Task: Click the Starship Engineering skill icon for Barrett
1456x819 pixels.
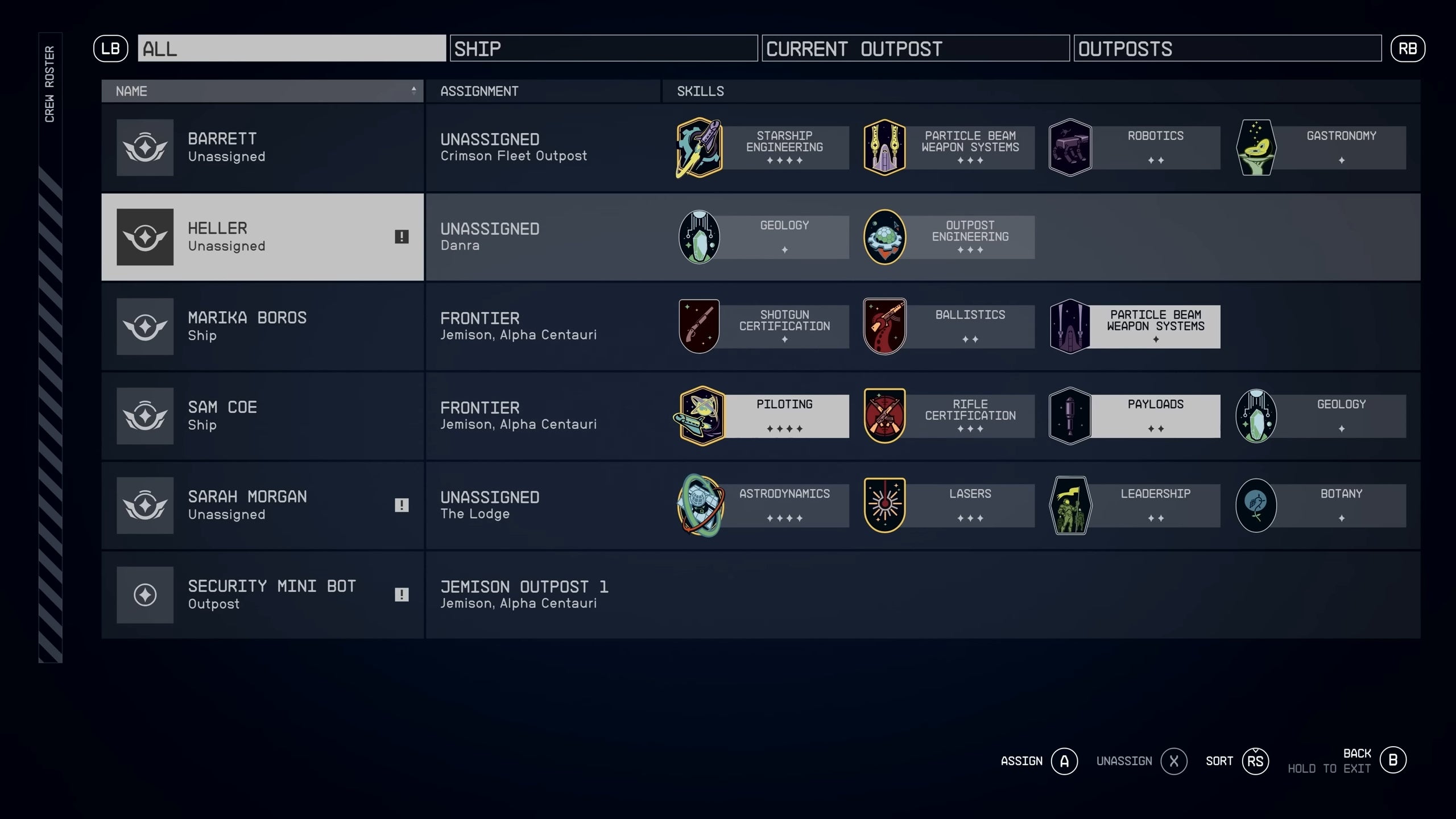Action: pyautogui.click(x=699, y=146)
